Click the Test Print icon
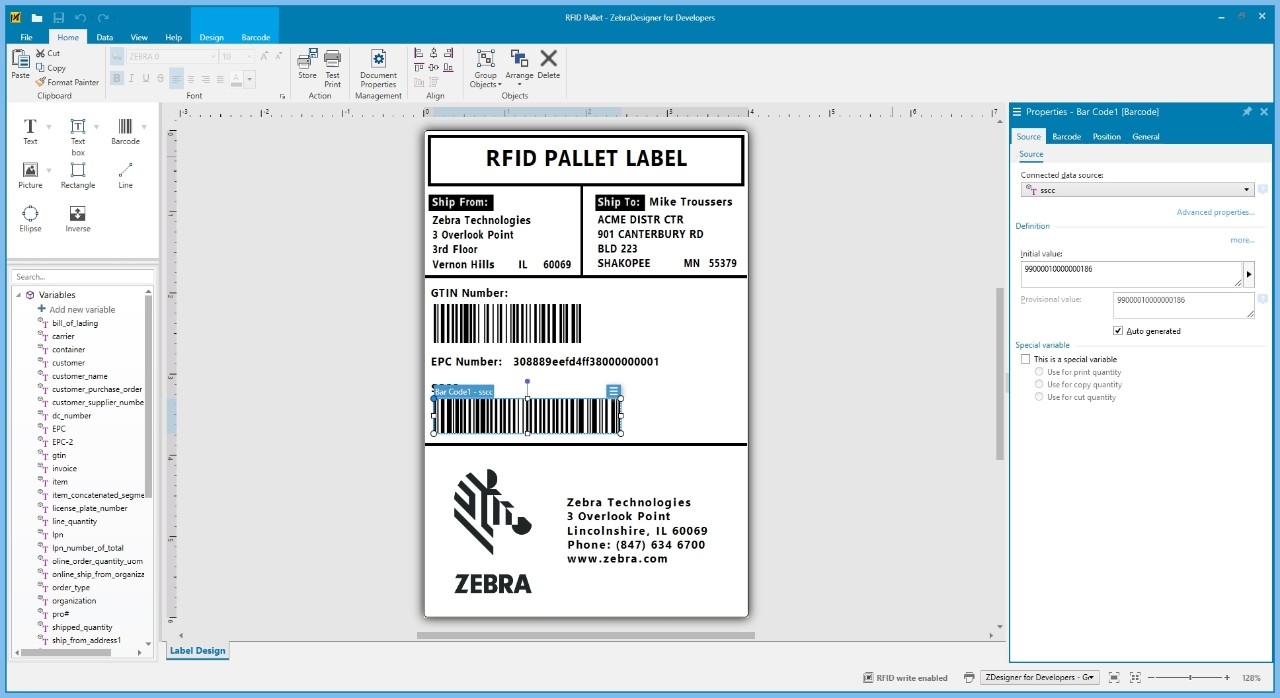 (x=331, y=62)
